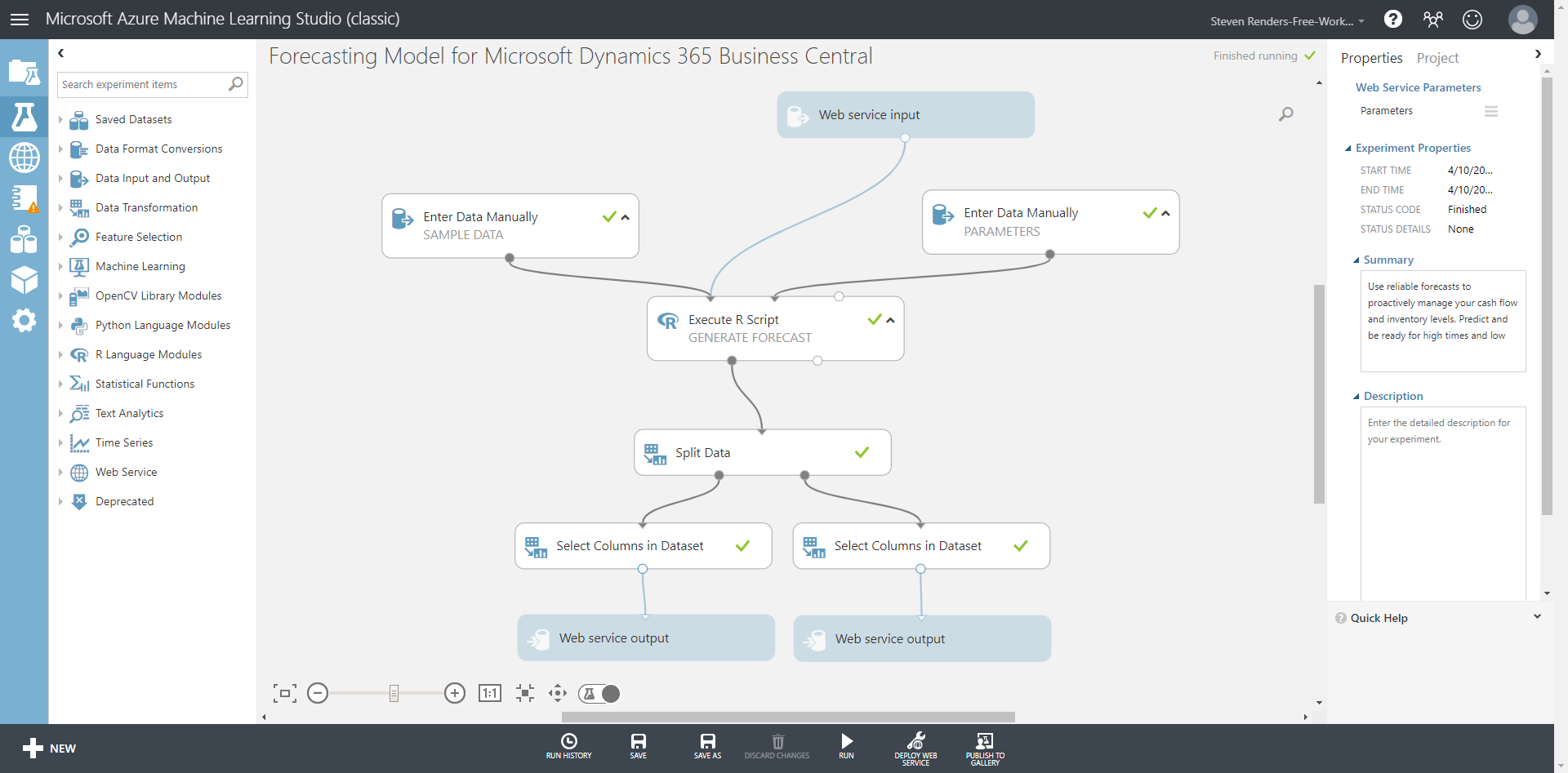Switch to the Project tab
The image size is (1568, 773).
point(1437,58)
